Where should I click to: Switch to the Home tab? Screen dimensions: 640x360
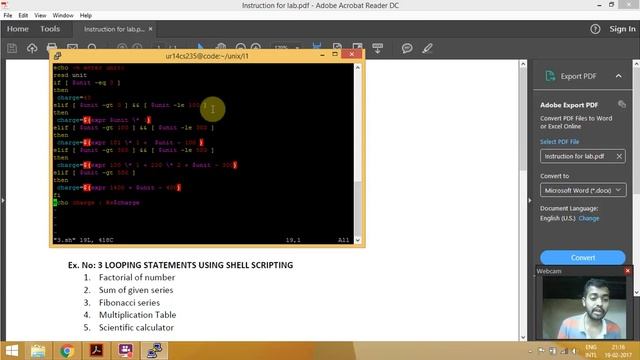[x=18, y=29]
